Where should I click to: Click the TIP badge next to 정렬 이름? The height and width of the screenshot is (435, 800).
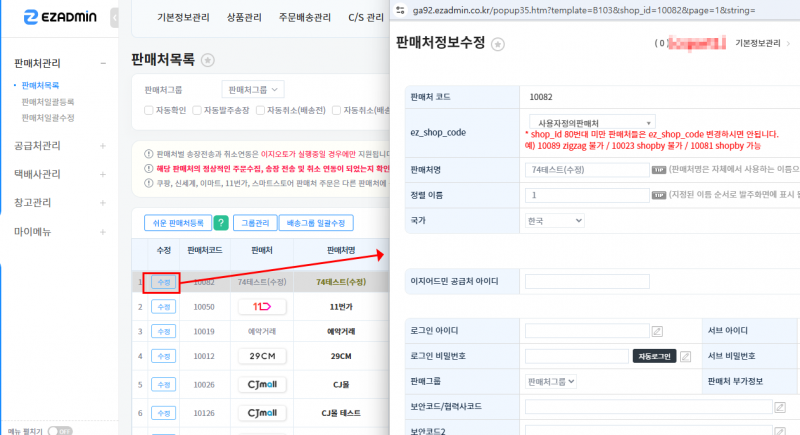click(659, 195)
